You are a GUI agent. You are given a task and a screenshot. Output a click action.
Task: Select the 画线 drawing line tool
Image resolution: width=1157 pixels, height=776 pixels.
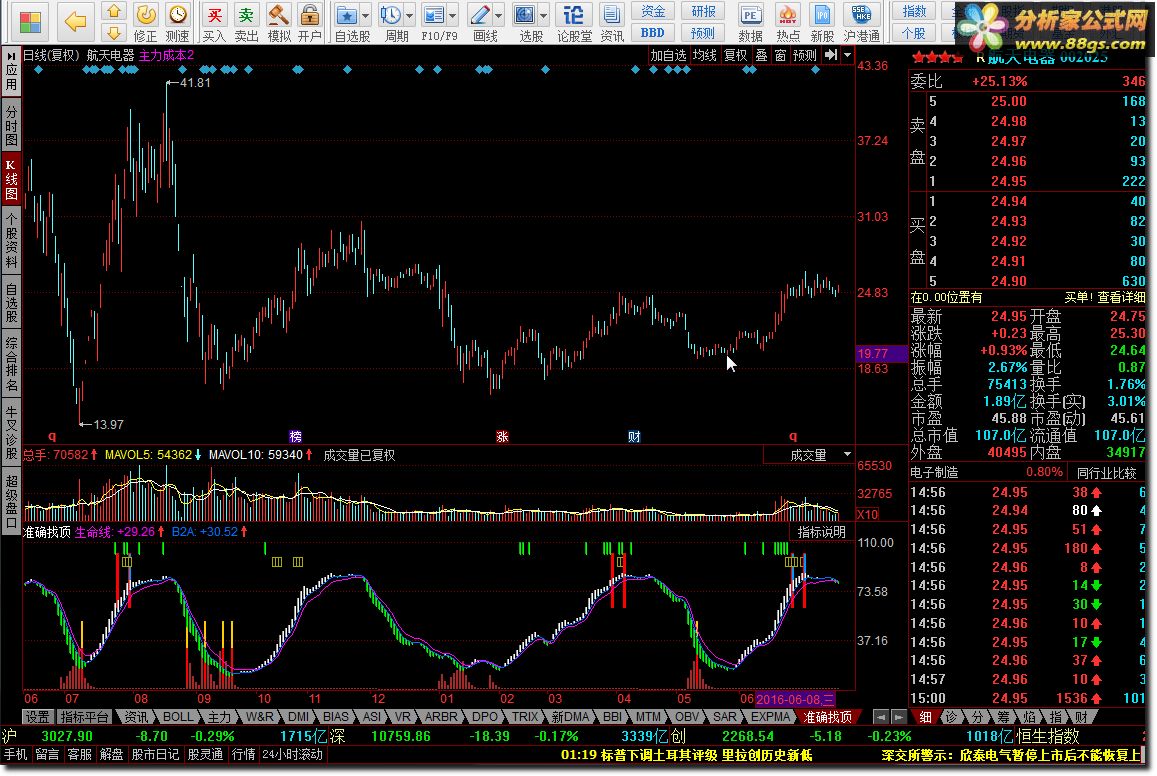pos(480,23)
